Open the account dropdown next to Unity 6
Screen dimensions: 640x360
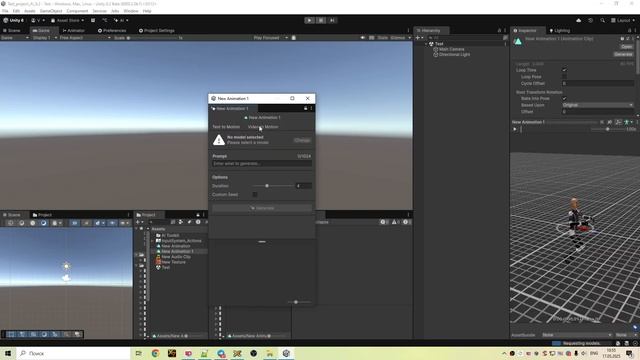[x=38, y=20]
